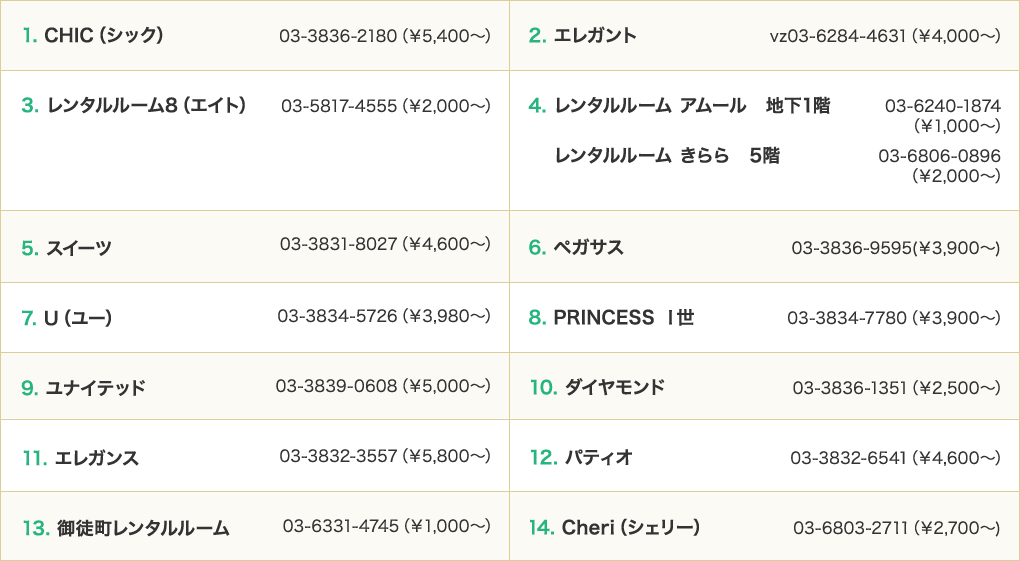Screen dimensions: 1020x561
Task: Click the ダイヤモンド entry
Action: [x=614, y=387]
